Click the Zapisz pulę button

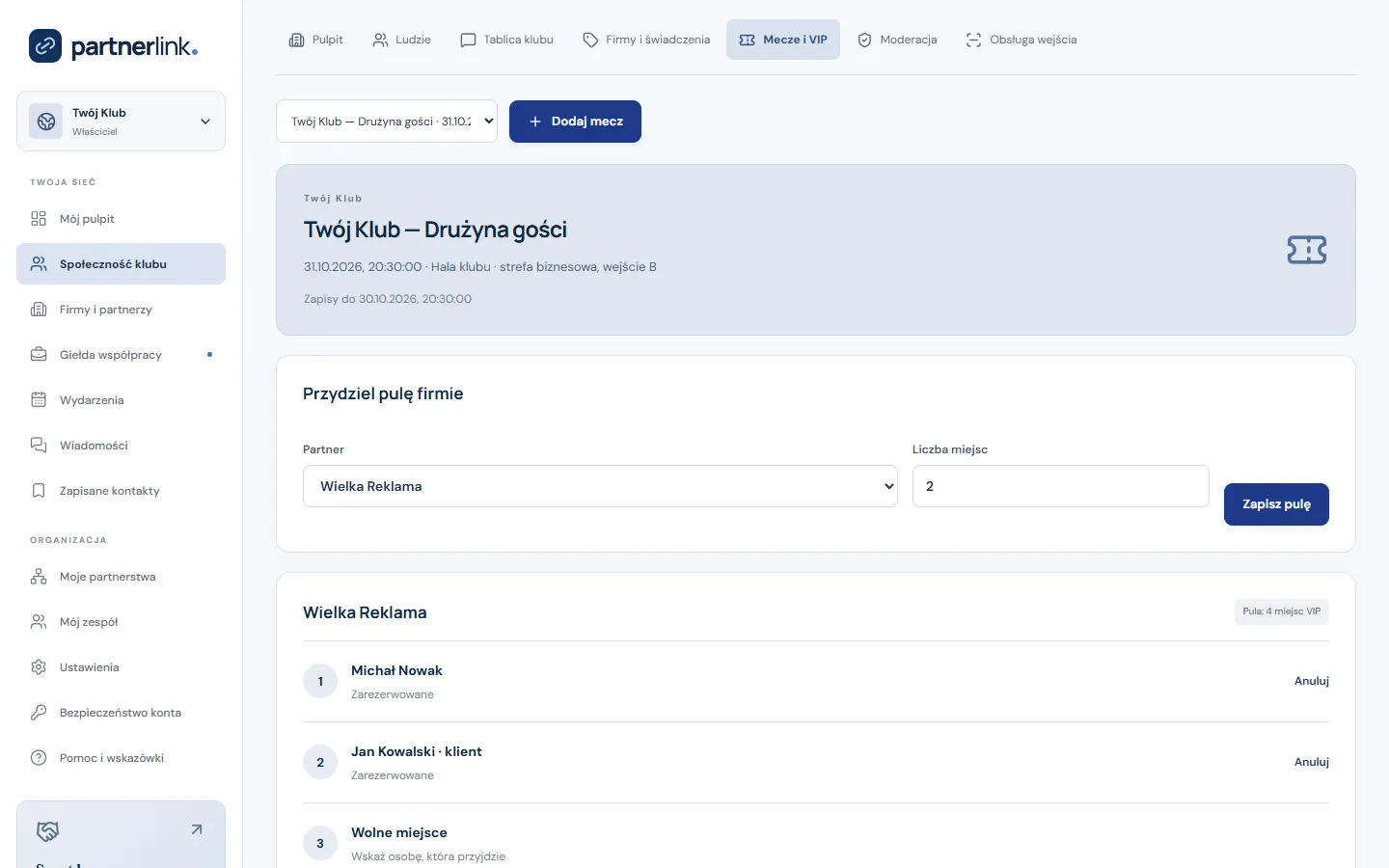click(1276, 504)
